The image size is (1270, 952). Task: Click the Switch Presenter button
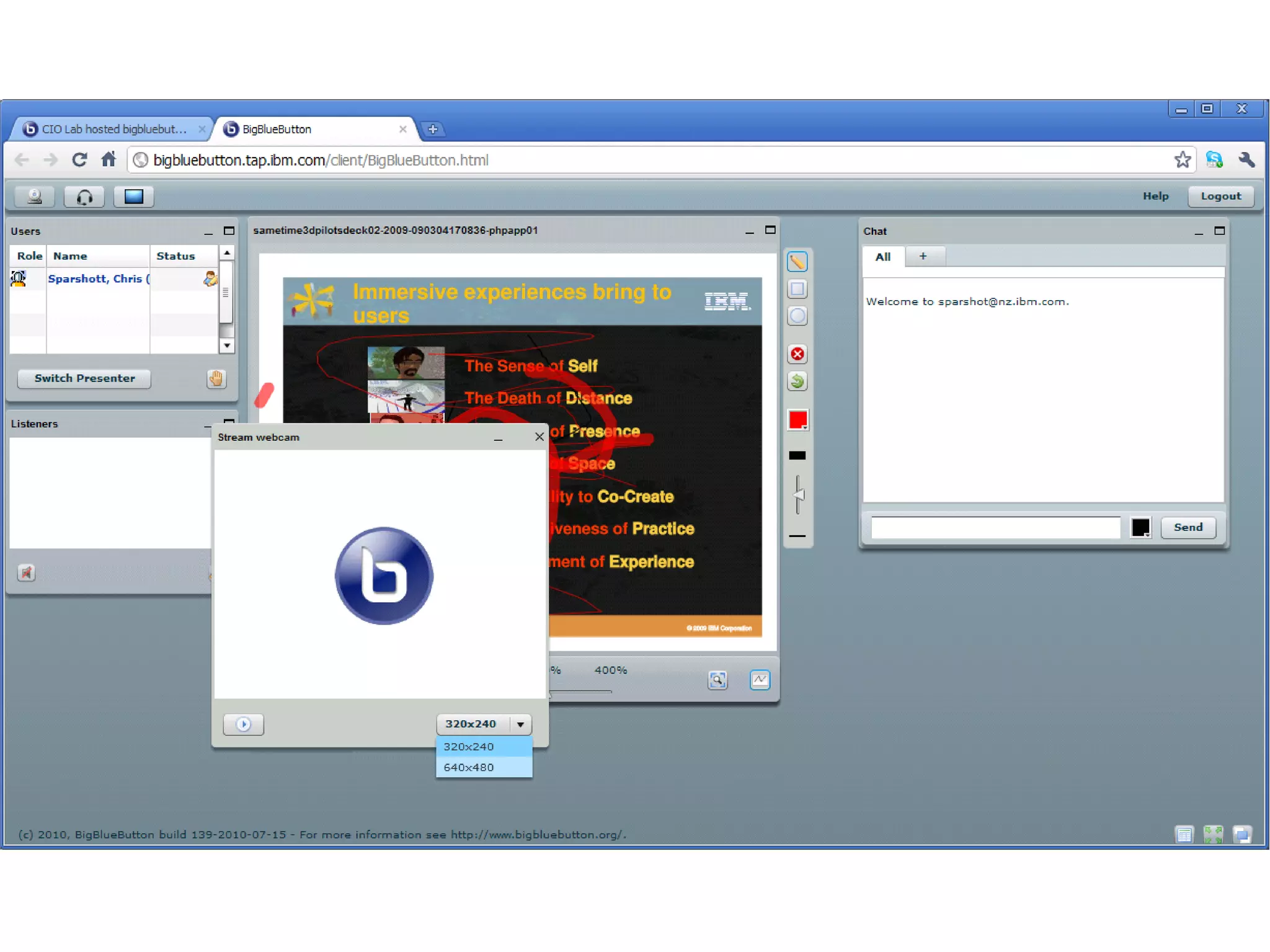(84, 378)
